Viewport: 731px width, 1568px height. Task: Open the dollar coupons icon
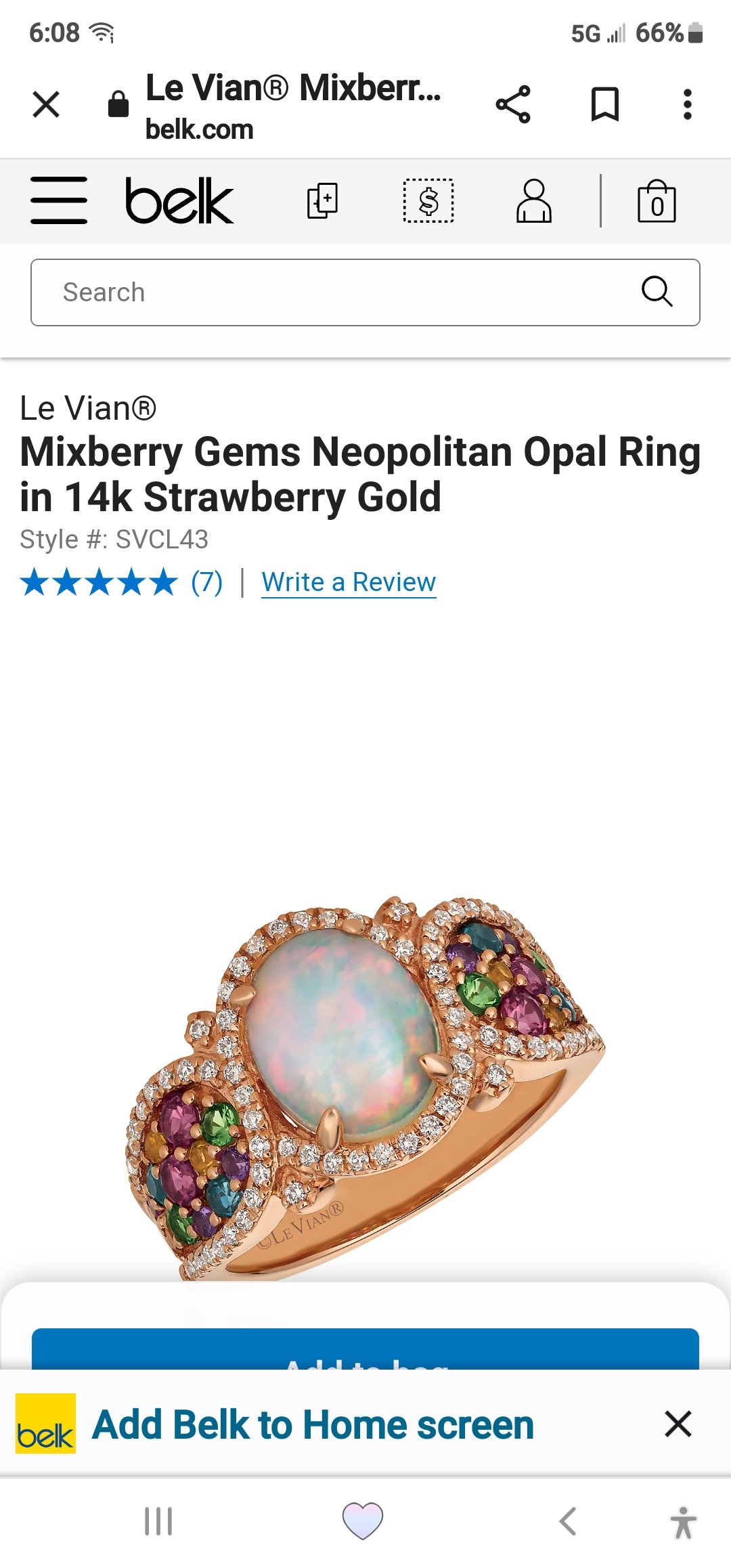[428, 201]
